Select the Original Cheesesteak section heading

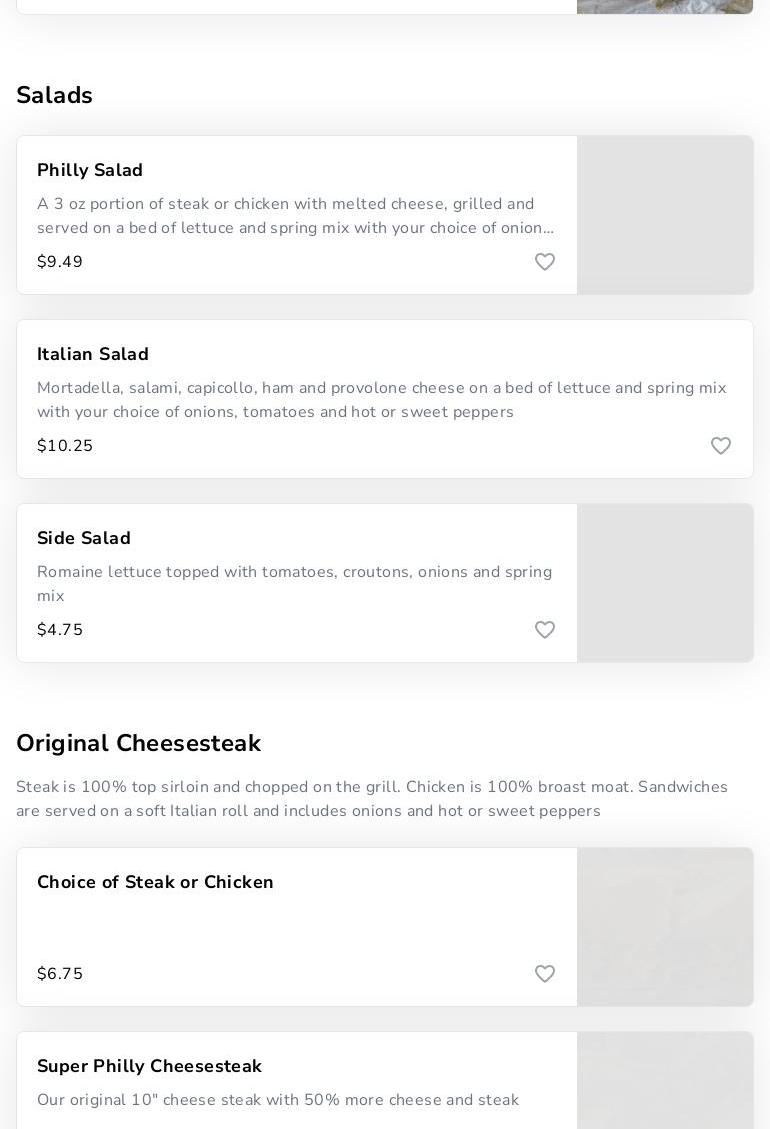tap(138, 743)
